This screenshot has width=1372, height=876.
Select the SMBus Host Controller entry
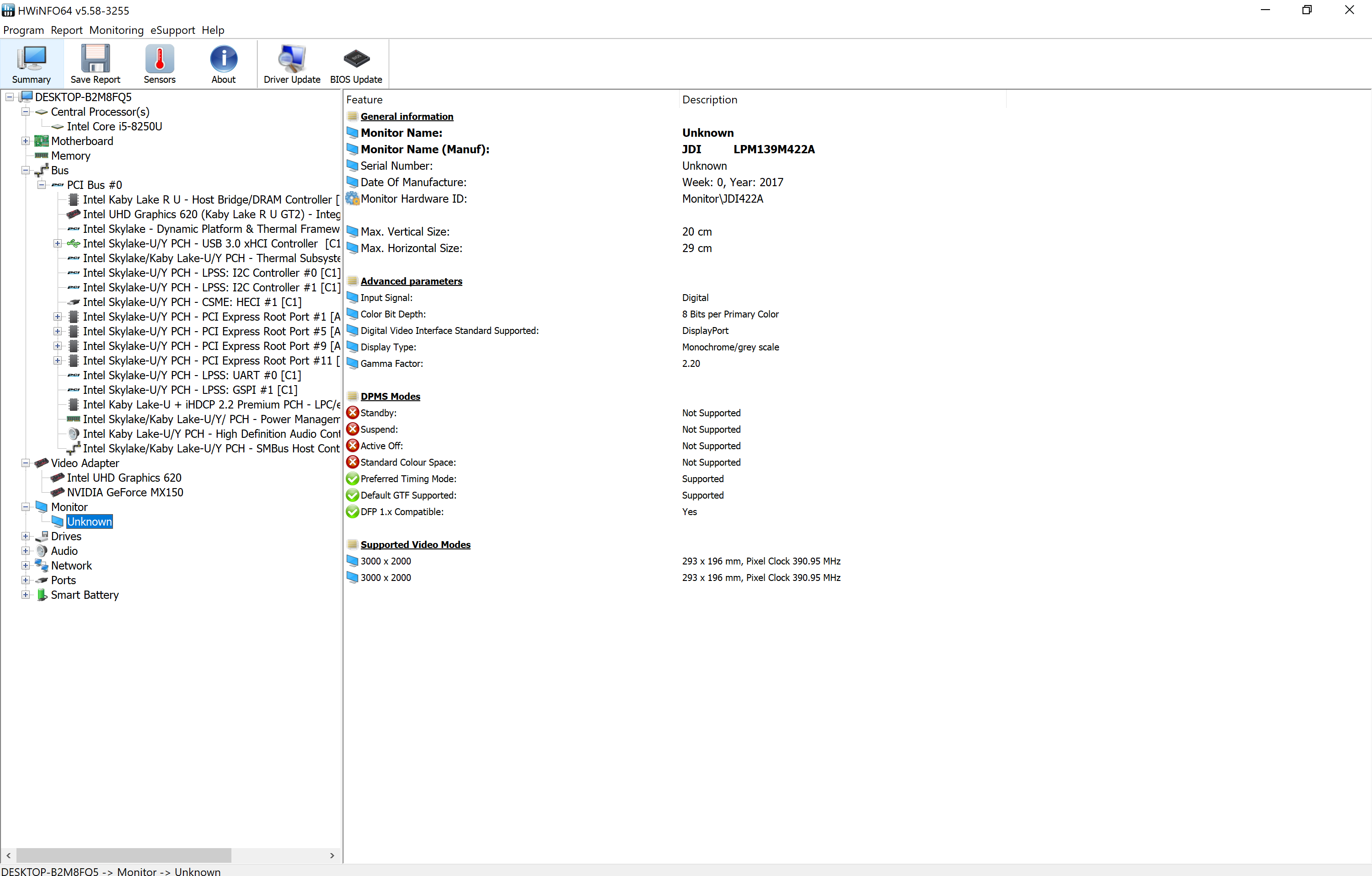211,449
